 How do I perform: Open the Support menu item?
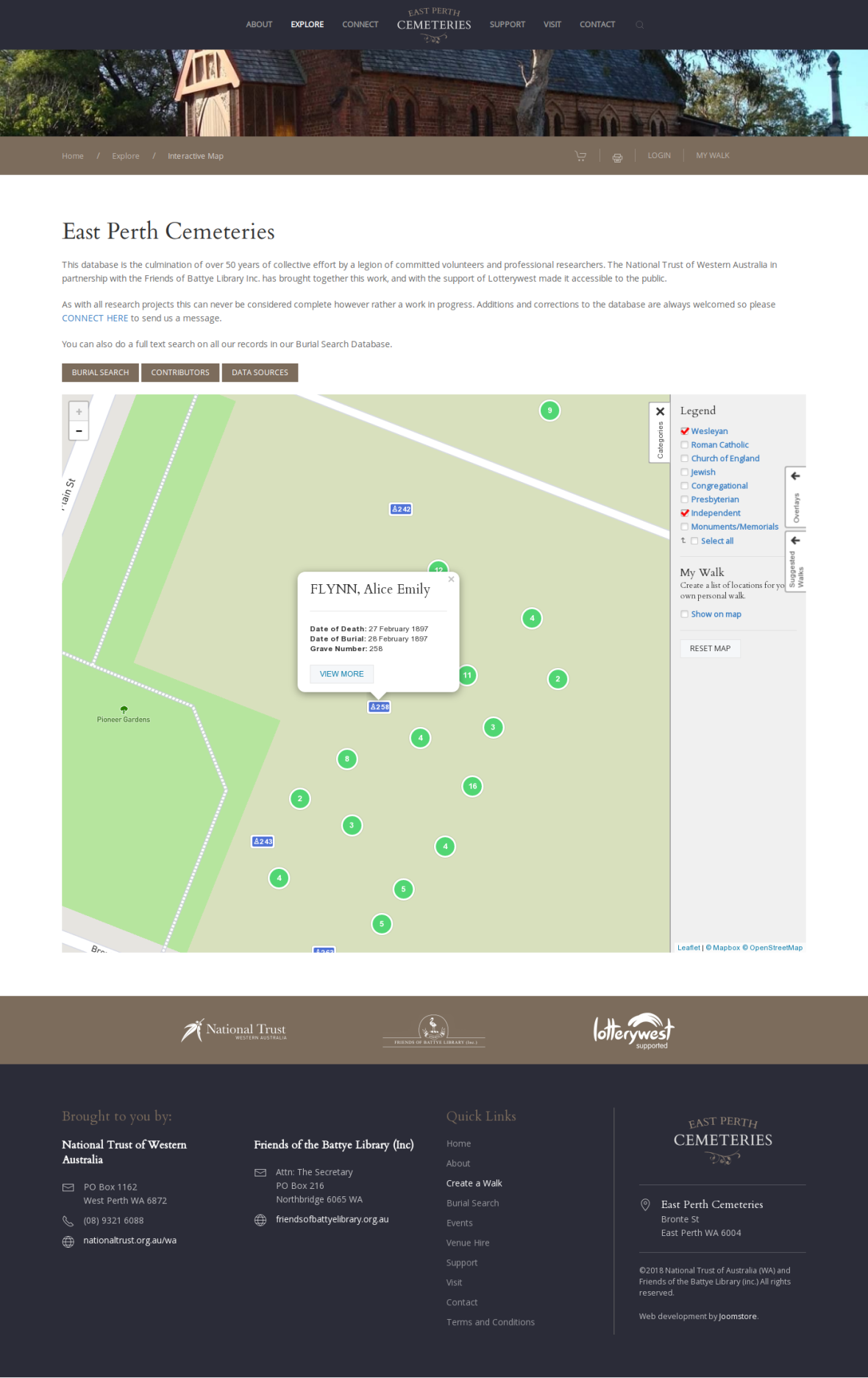coord(507,25)
